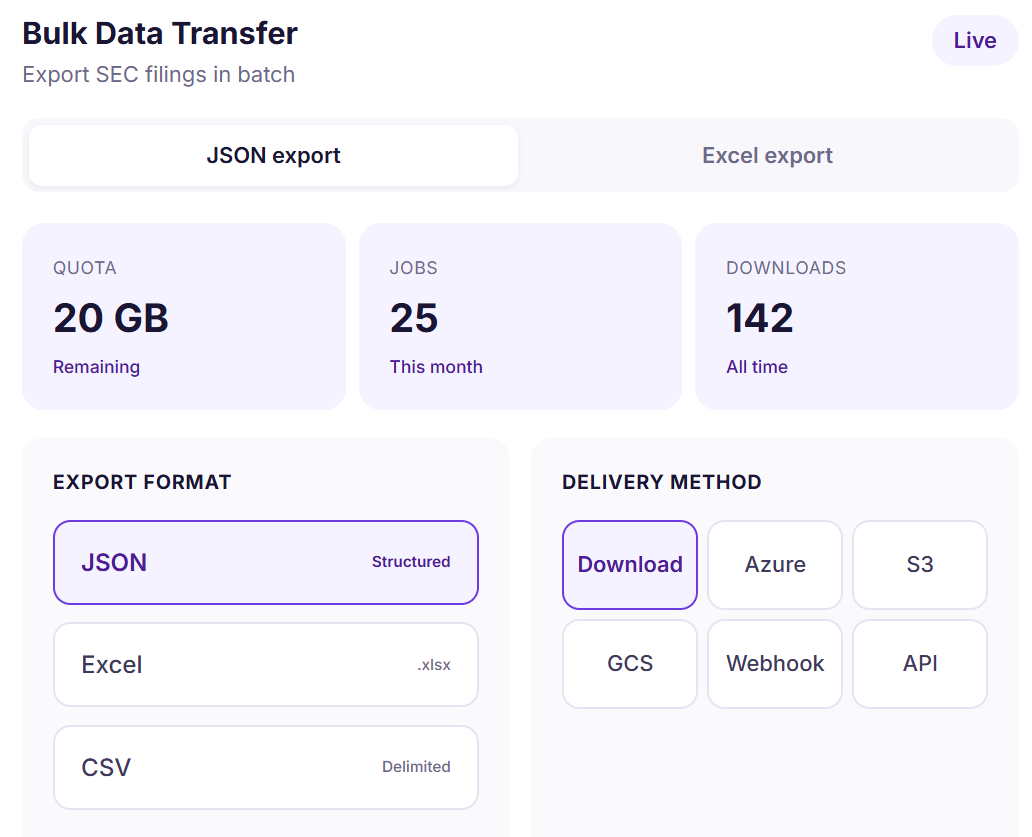Click the This month label under Jobs
This screenshot has width=1032, height=837.
point(436,367)
